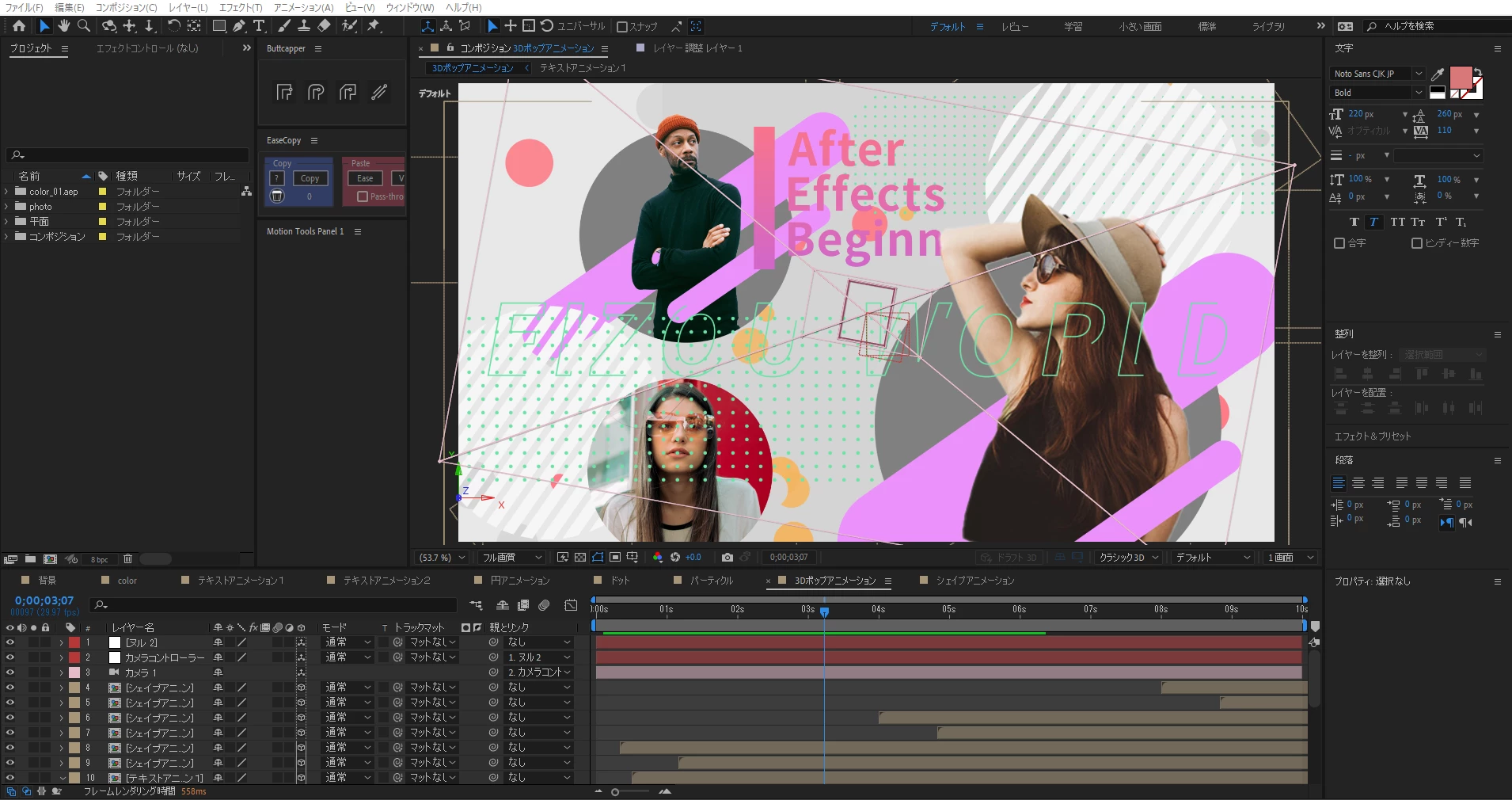This screenshot has height=800, width=1512.
Task: Click the delete trash icon in Project panel
Action: coord(127,559)
